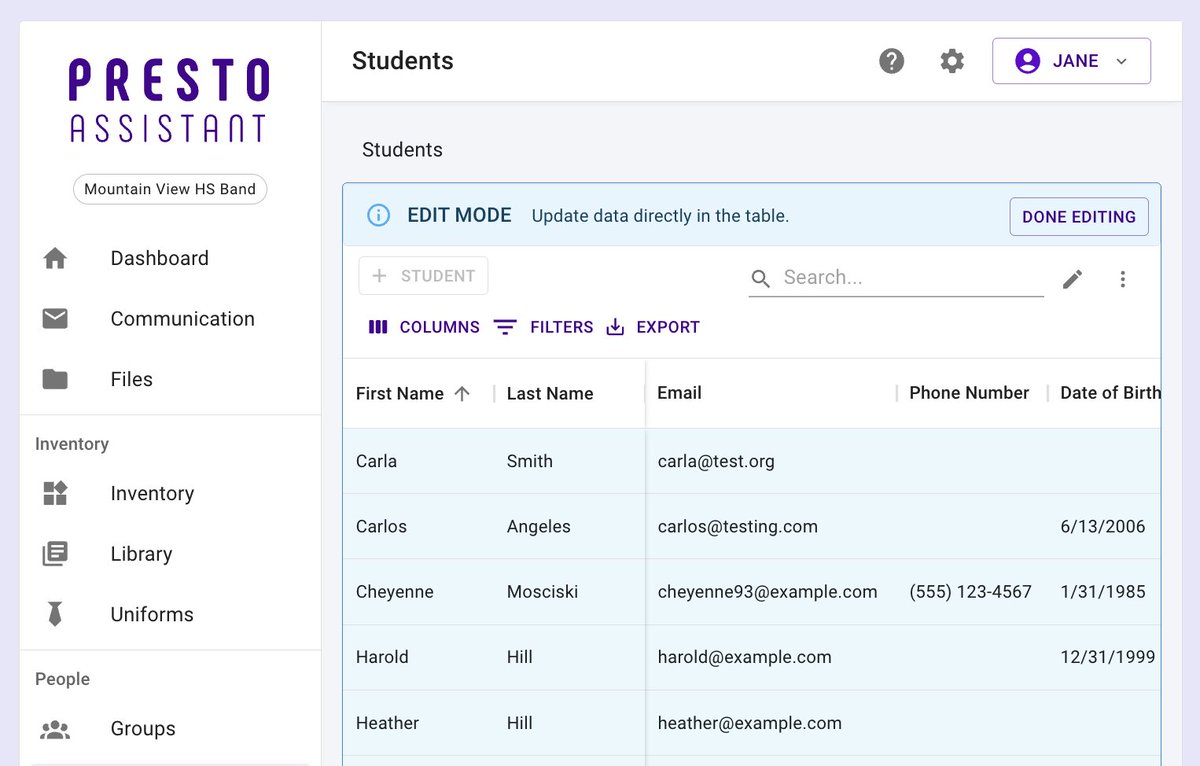Edit the '(555) 123-4567' phone cell
This screenshot has height=766, width=1200.
tap(972, 592)
